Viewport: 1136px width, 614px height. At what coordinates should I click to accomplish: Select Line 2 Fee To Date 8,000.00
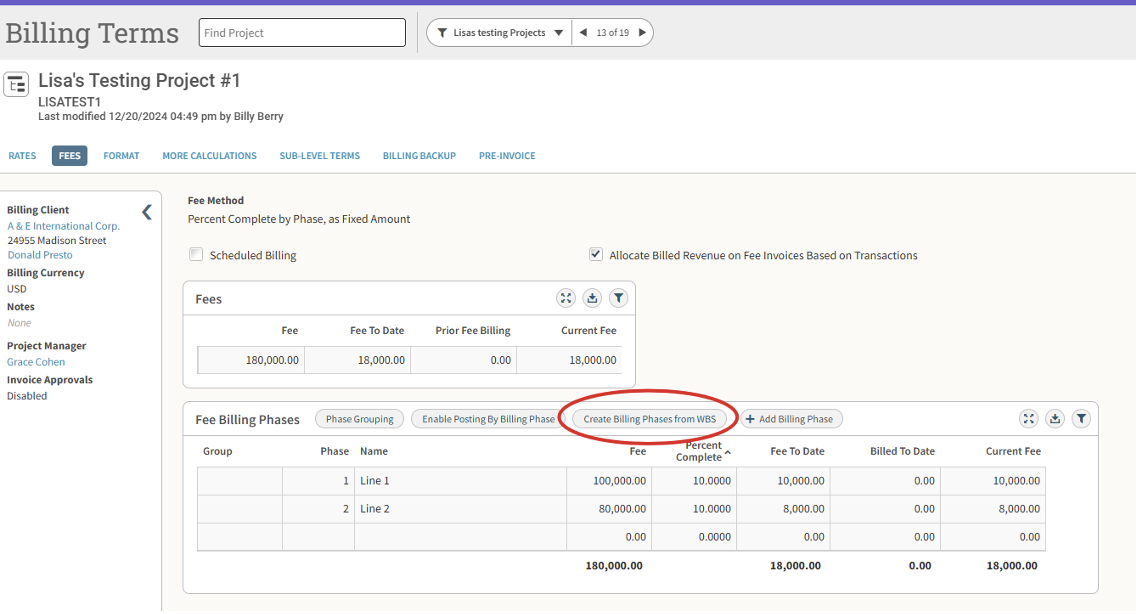(x=784, y=509)
